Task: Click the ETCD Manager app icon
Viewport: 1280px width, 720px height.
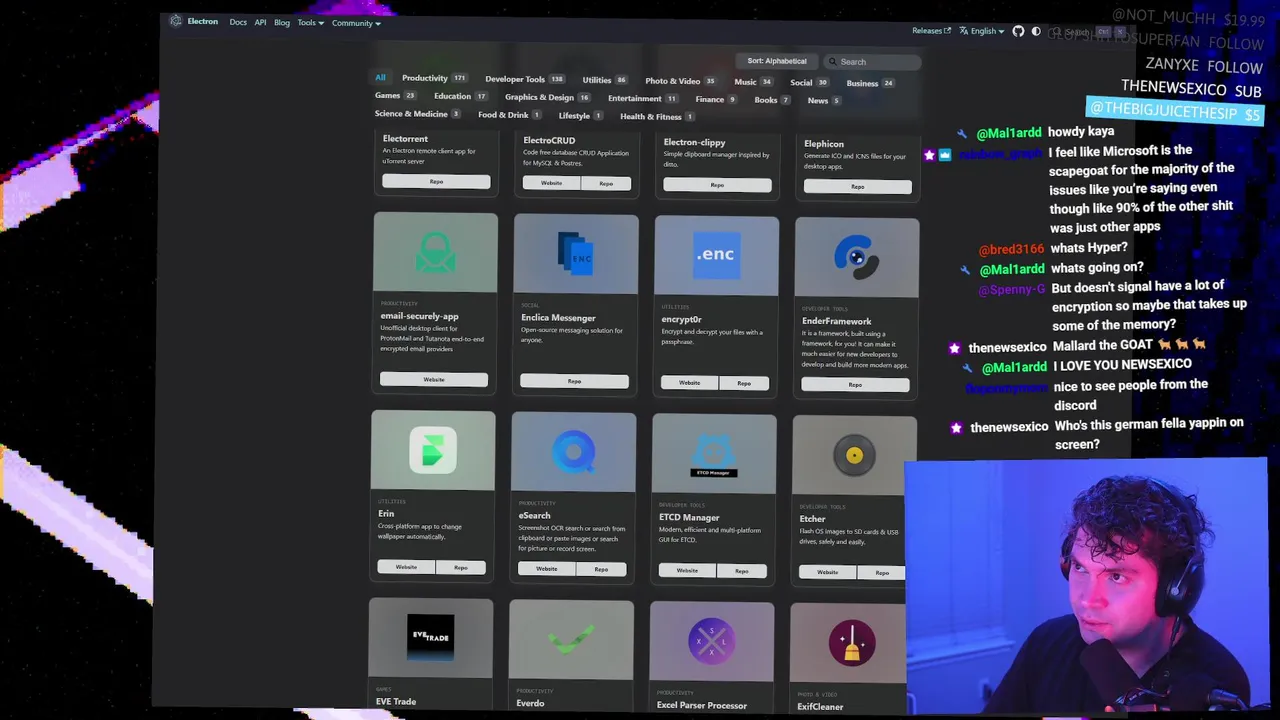Action: click(713, 454)
